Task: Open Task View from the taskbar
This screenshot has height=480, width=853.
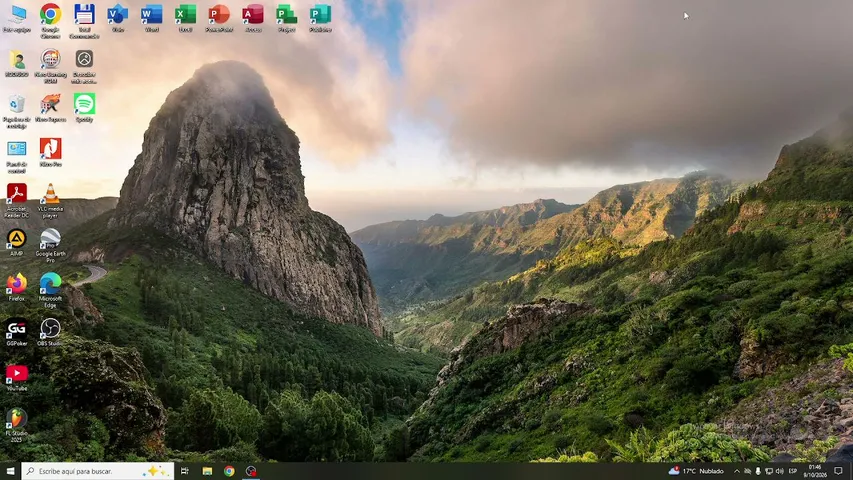Action: pos(184,471)
